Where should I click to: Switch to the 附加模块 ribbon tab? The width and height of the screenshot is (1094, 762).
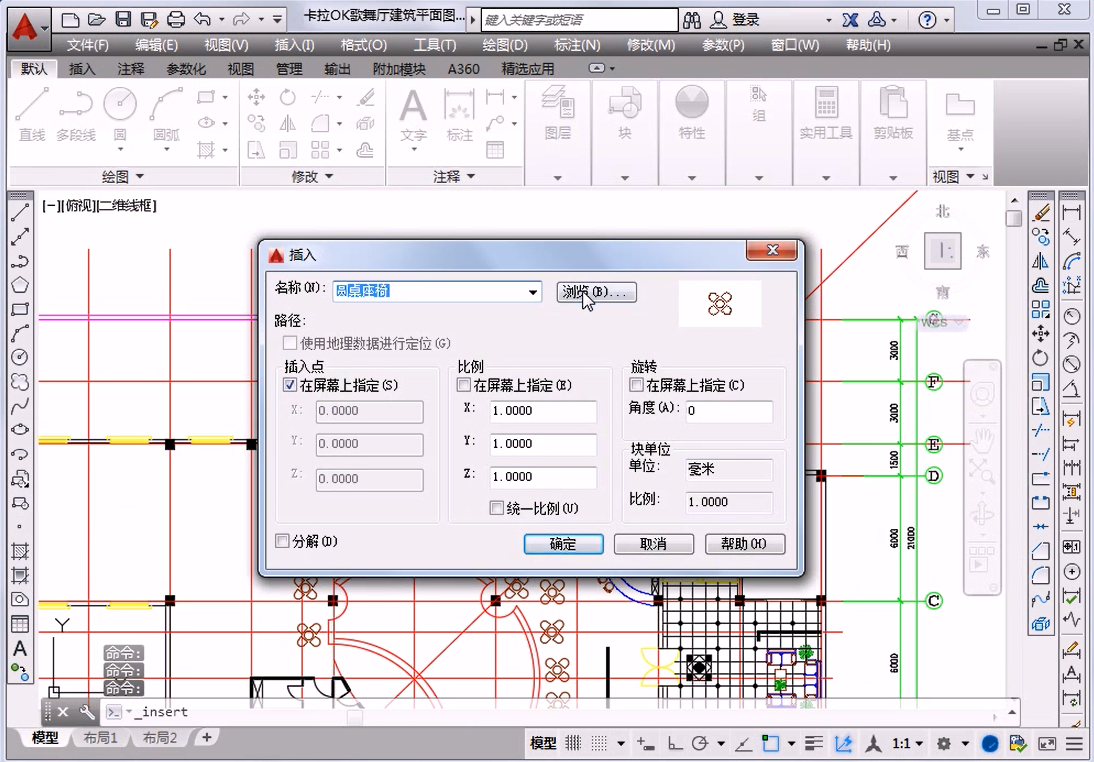[399, 69]
